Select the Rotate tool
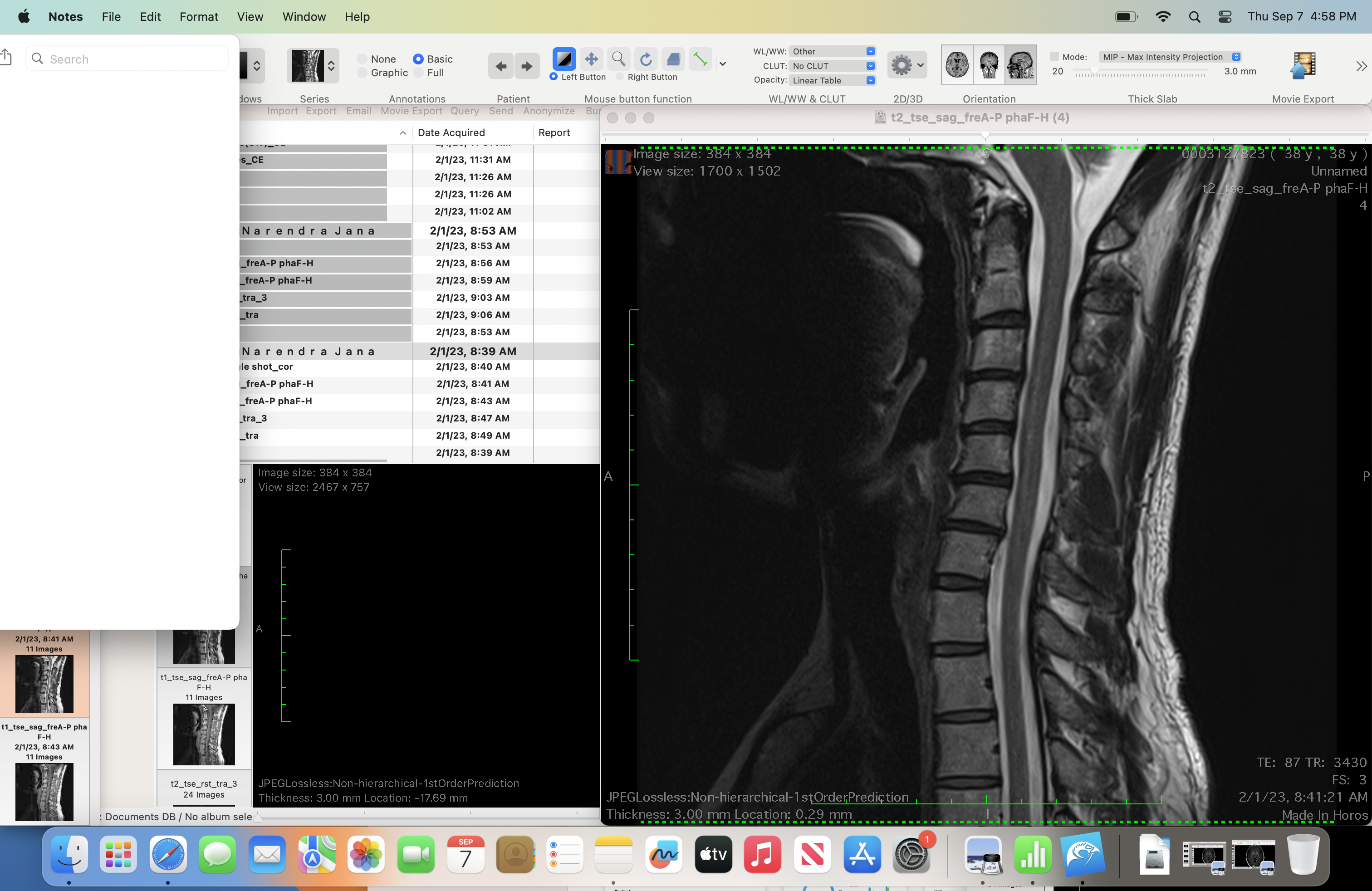Viewport: 1372px width, 891px height. [x=646, y=59]
